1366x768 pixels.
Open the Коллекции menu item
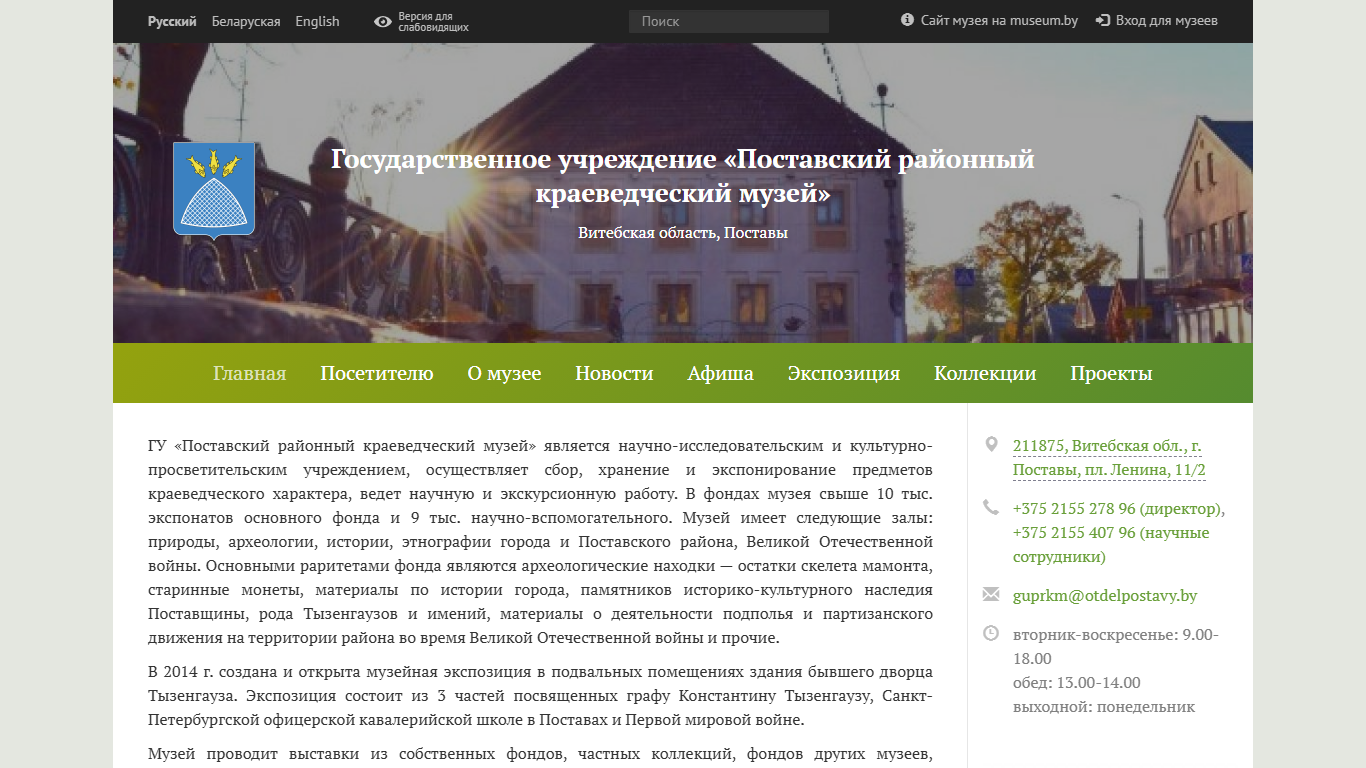[x=985, y=373]
